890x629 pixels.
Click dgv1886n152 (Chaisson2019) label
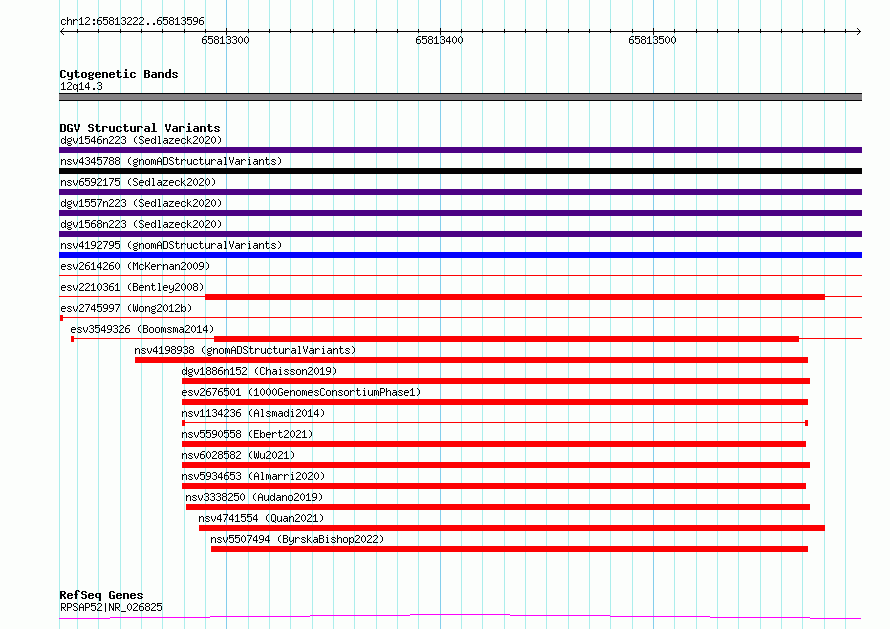point(259,371)
